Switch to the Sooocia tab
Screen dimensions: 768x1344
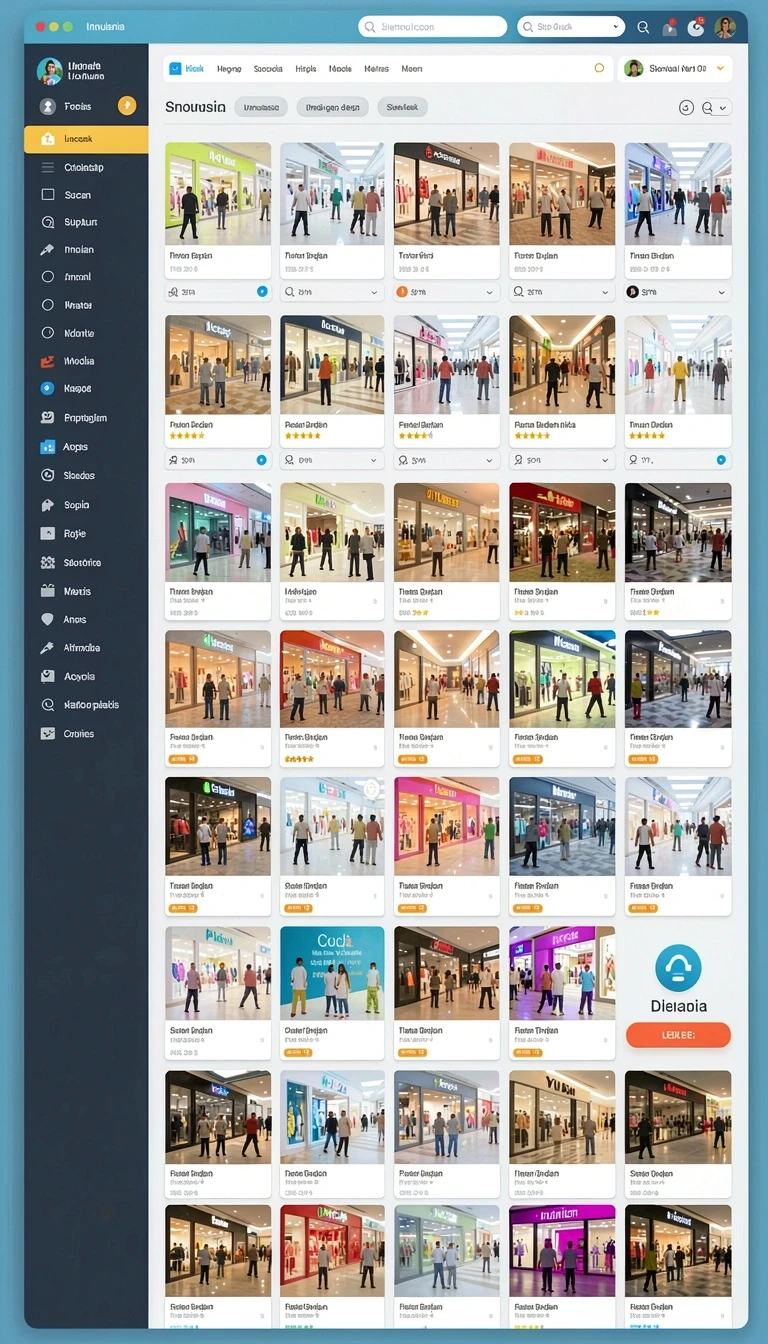[268, 69]
